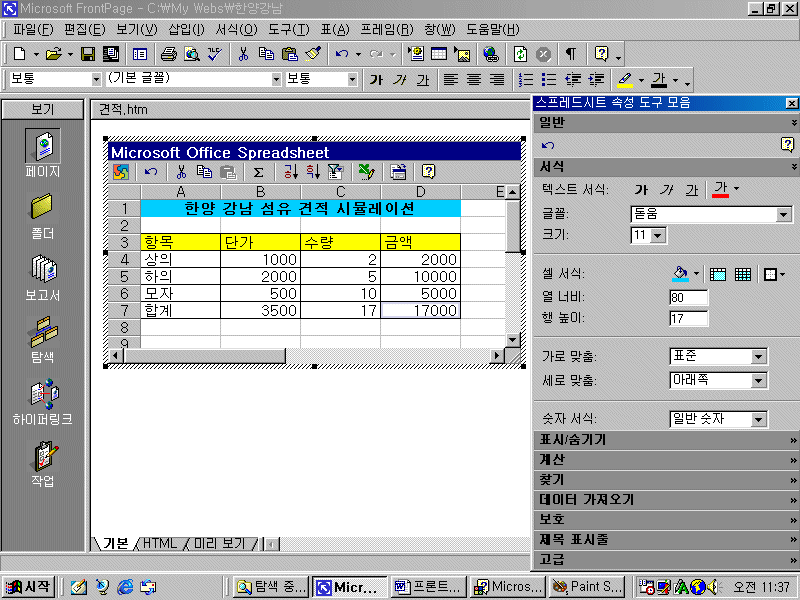This screenshot has height=600, width=800.
Task: Click the Open file folder icon
Action: [53, 54]
